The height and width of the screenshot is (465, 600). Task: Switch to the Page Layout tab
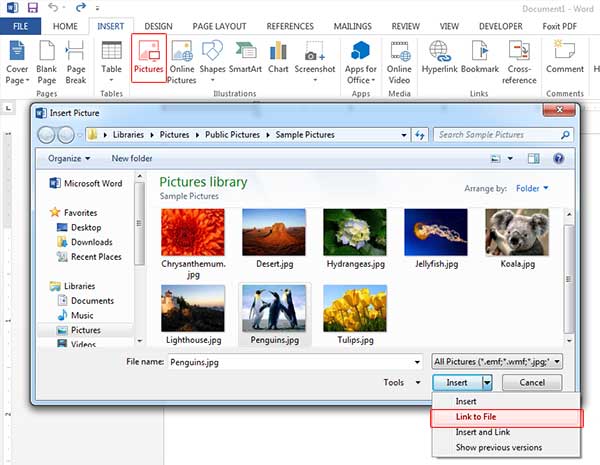[x=221, y=25]
